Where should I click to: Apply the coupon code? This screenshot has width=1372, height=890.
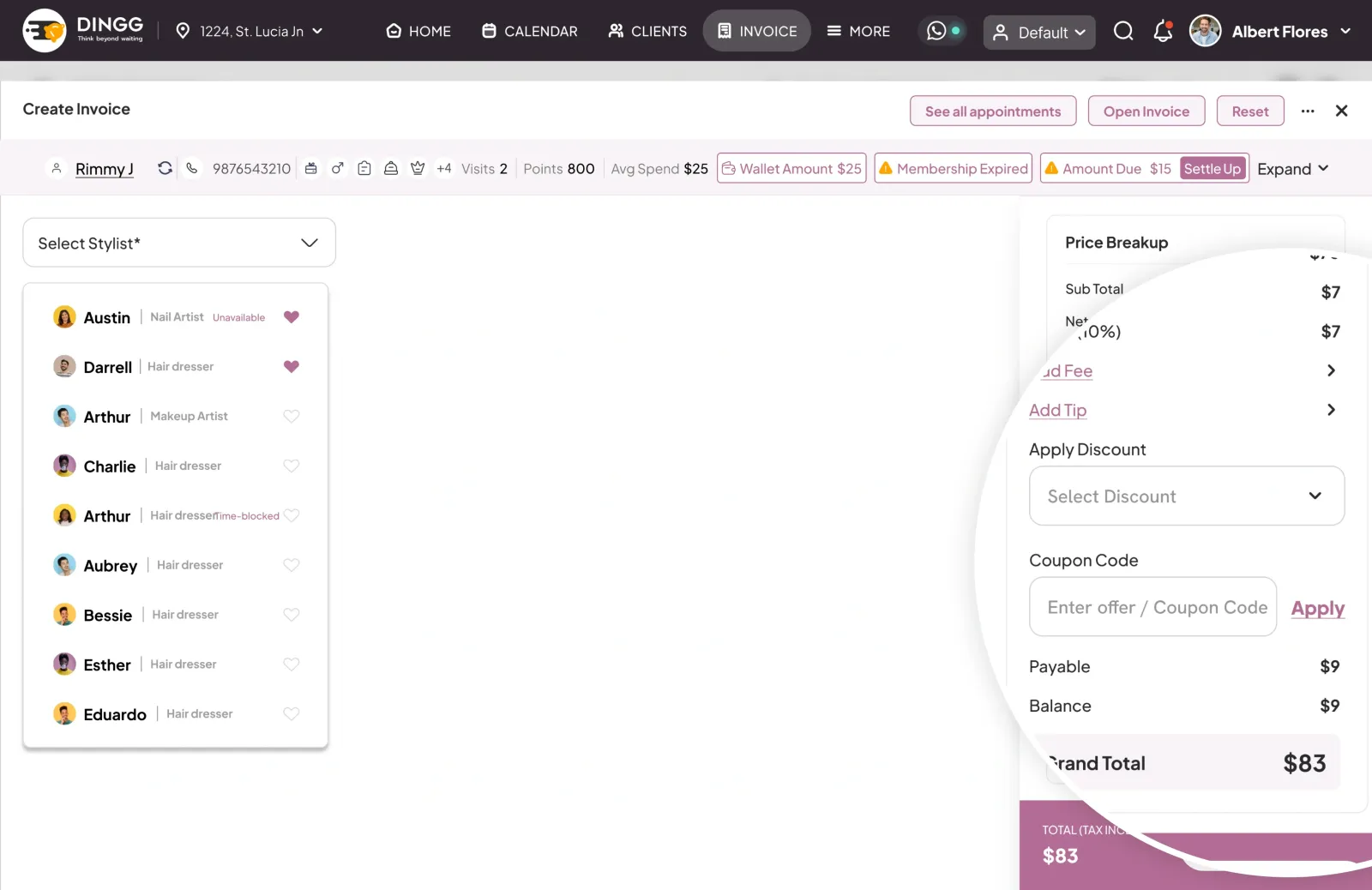pos(1318,608)
